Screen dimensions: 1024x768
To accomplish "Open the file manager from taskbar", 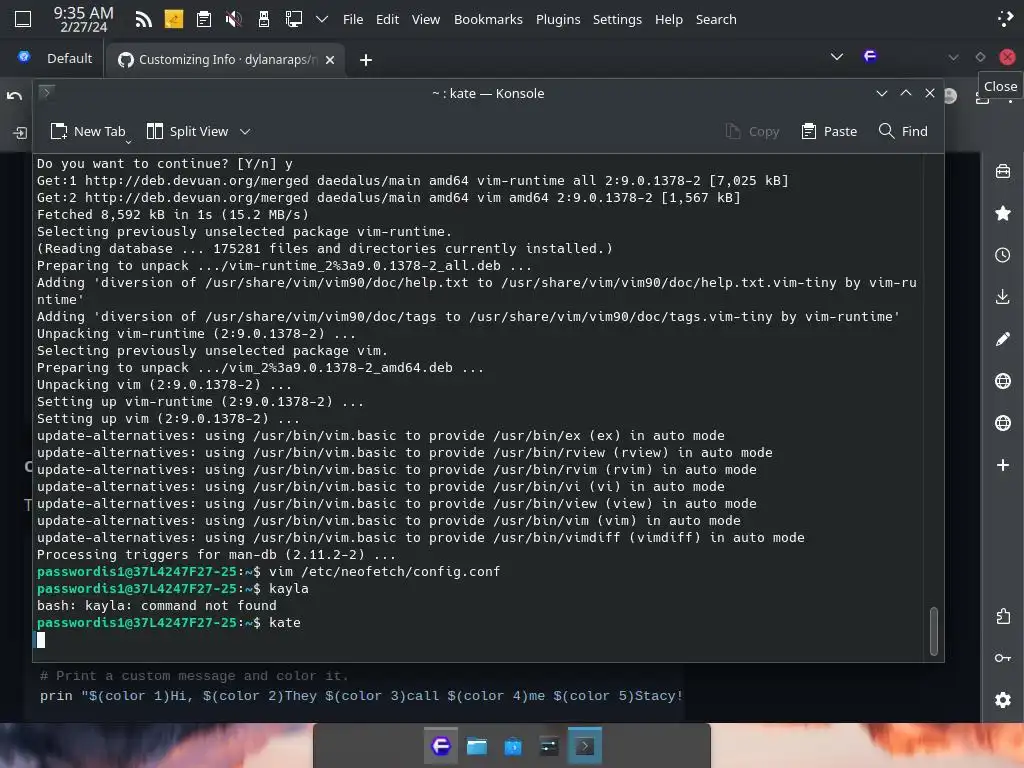I will [x=477, y=746].
